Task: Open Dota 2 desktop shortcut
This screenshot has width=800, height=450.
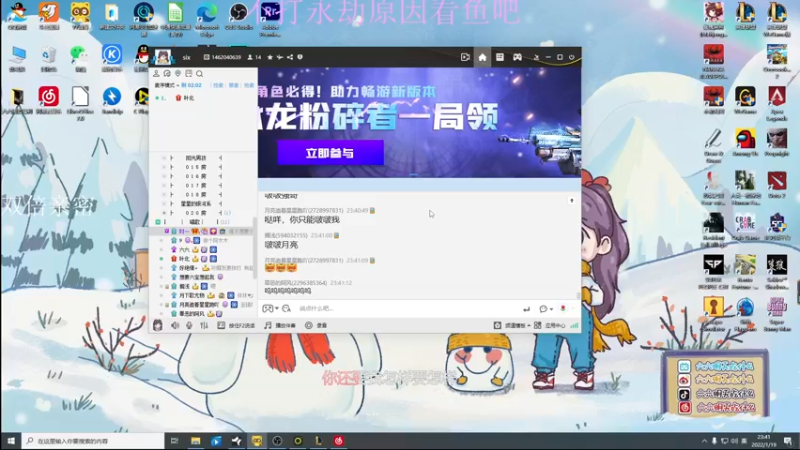Action: point(777,185)
